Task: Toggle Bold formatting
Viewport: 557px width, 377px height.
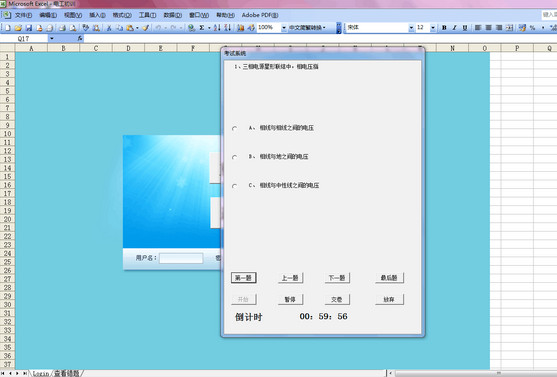Action: point(444,28)
